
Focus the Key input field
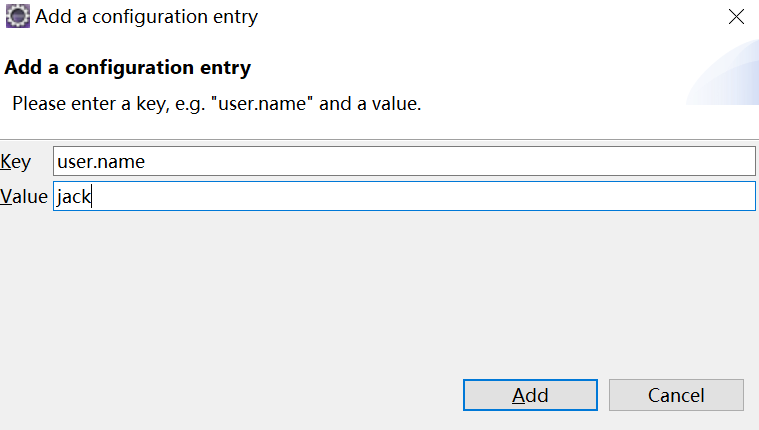pyautogui.click(x=404, y=161)
